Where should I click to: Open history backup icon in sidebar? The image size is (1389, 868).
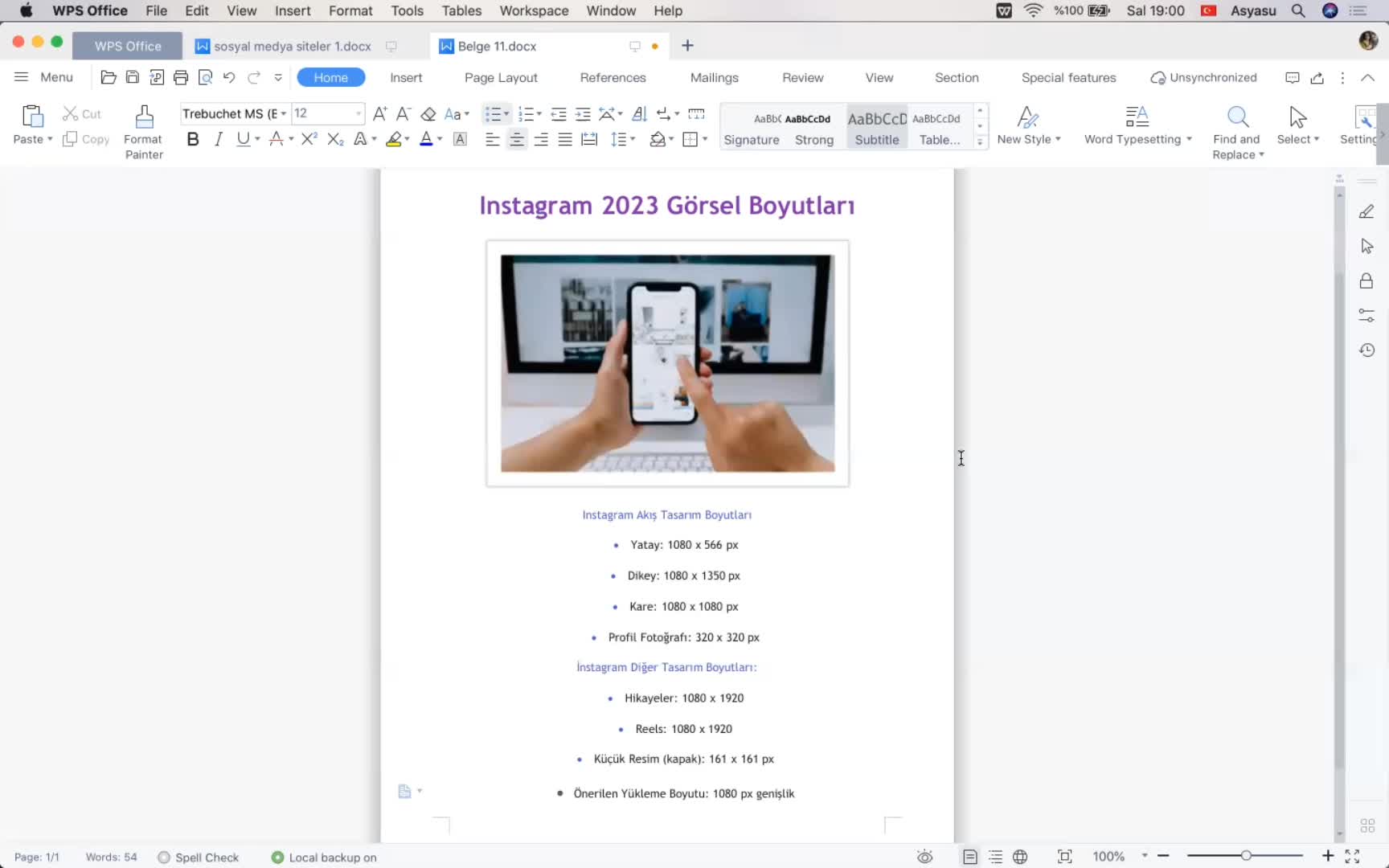(1366, 350)
